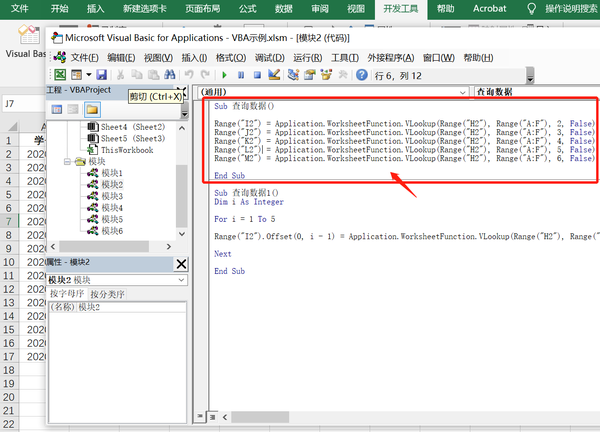Viewport: 600px width, 432px height.
Task: Select 模块6 in the project tree
Action: (x=112, y=231)
